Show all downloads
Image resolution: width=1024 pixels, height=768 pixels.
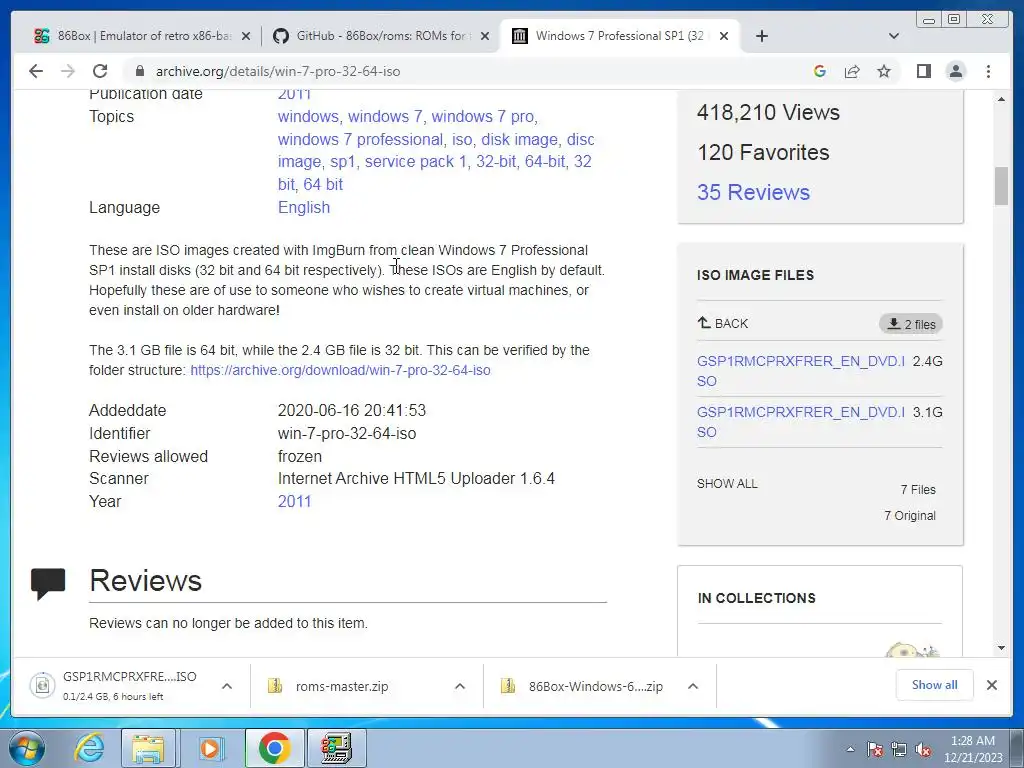tap(935, 685)
